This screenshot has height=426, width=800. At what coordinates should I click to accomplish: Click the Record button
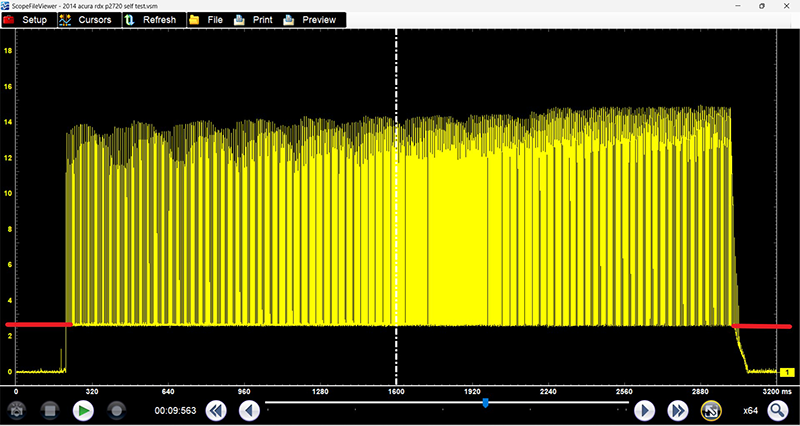[x=116, y=410]
